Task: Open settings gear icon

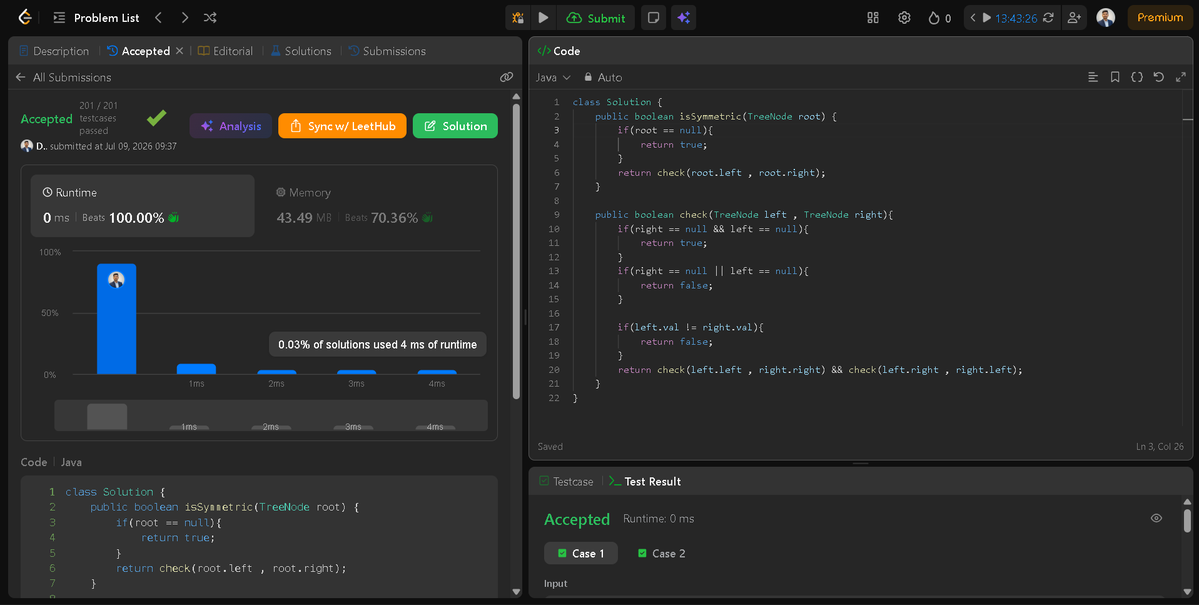Action: coord(905,18)
